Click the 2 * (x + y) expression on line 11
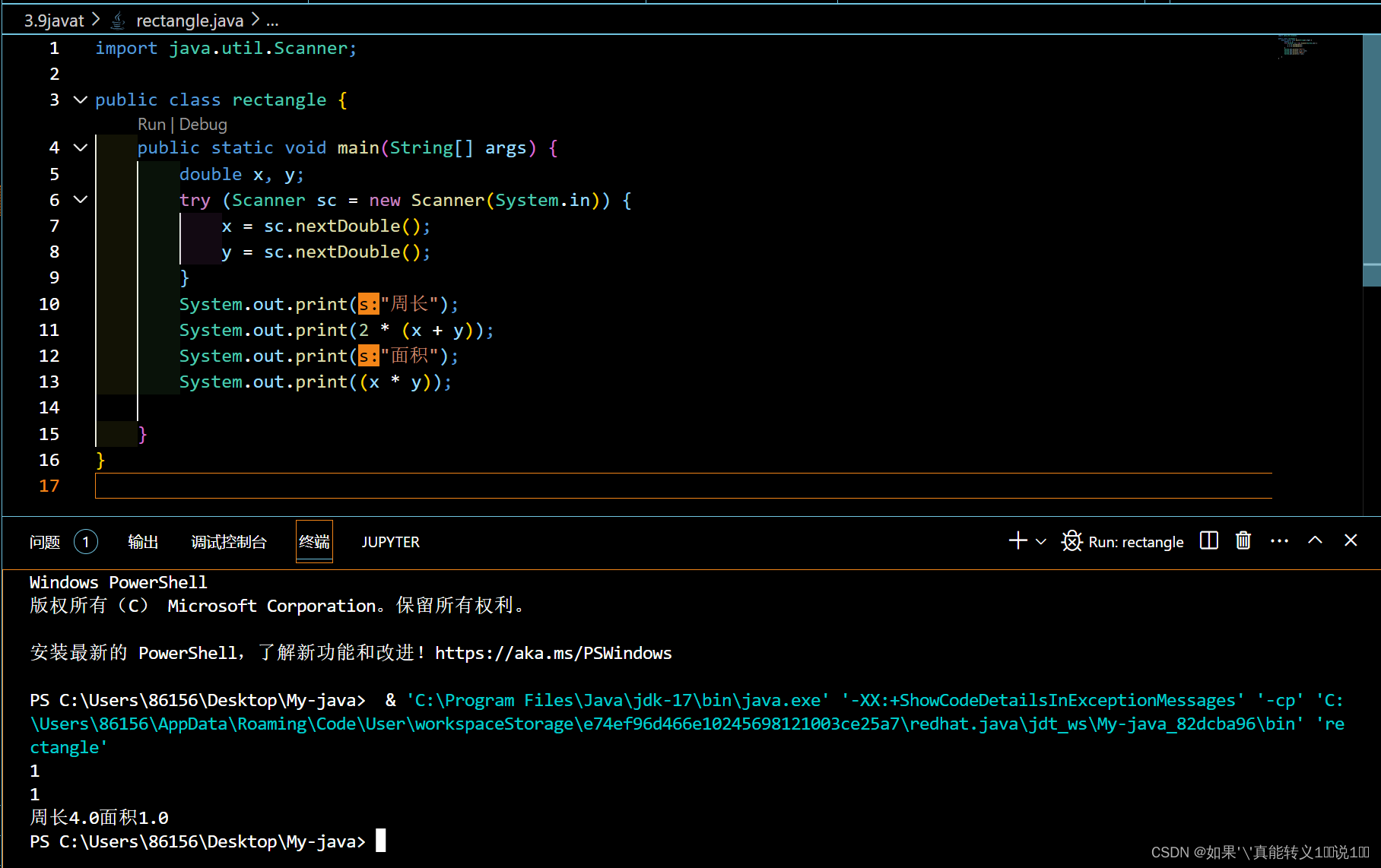The height and width of the screenshot is (868, 1381). pos(415,330)
